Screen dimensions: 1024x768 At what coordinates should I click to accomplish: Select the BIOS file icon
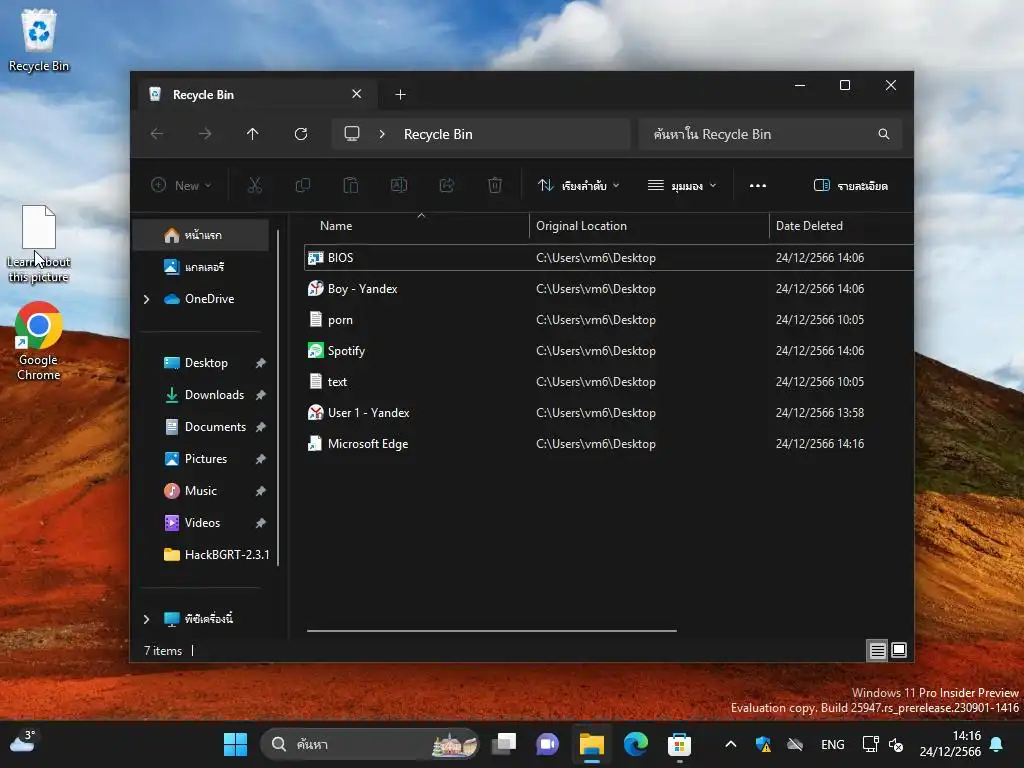coord(315,257)
